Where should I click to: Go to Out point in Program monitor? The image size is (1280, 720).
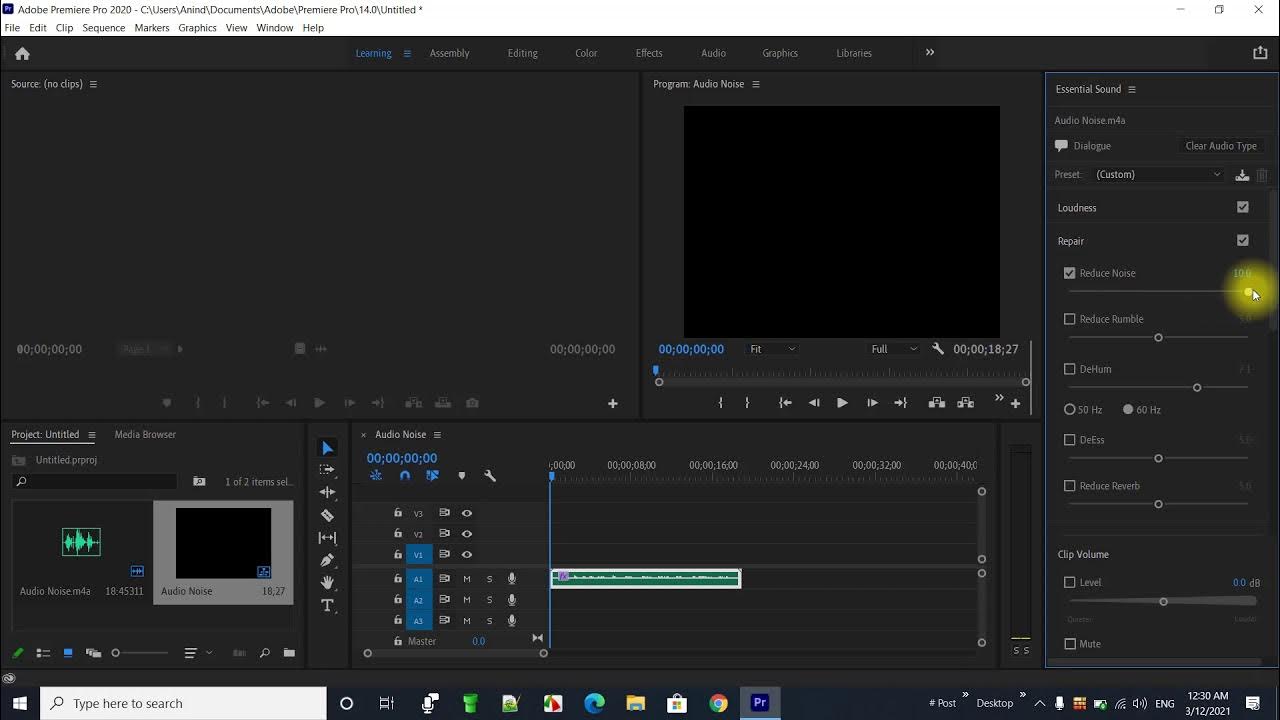901,403
